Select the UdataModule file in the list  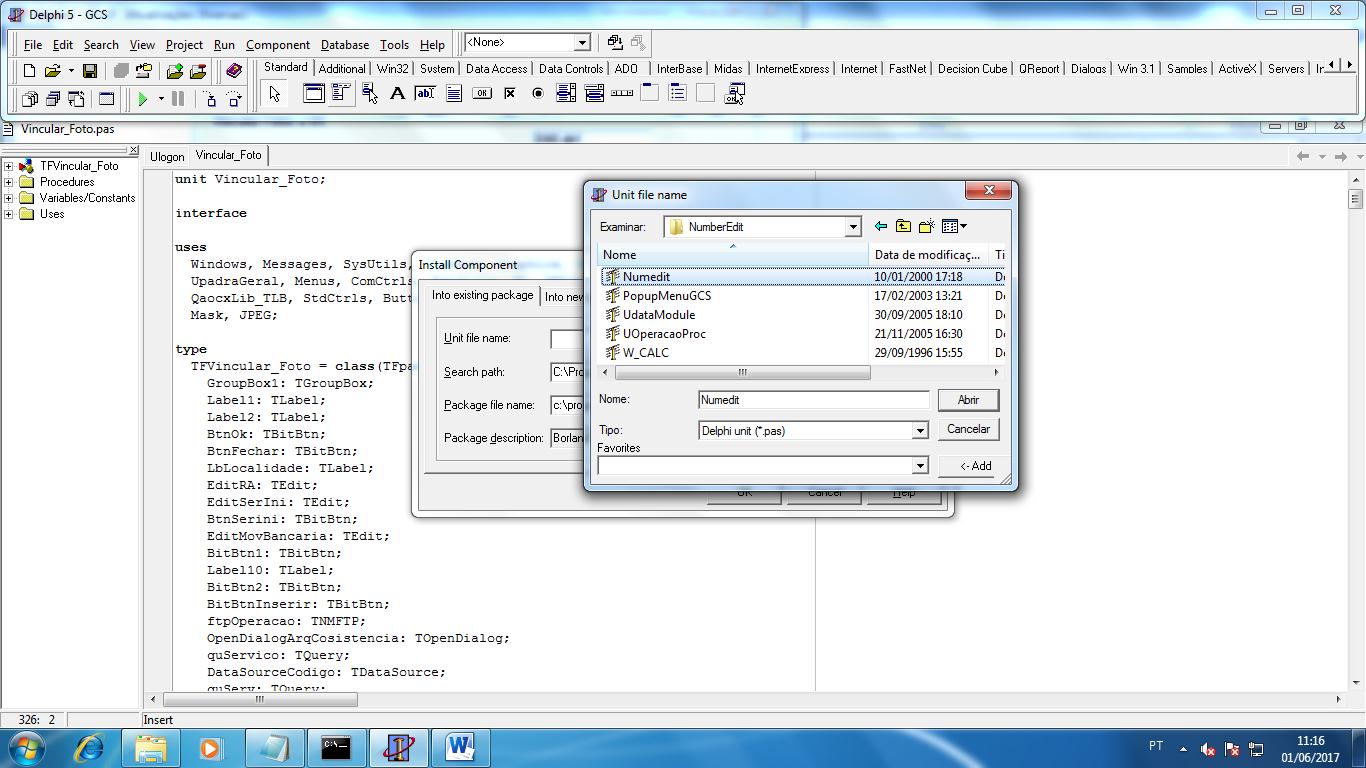tap(658, 315)
